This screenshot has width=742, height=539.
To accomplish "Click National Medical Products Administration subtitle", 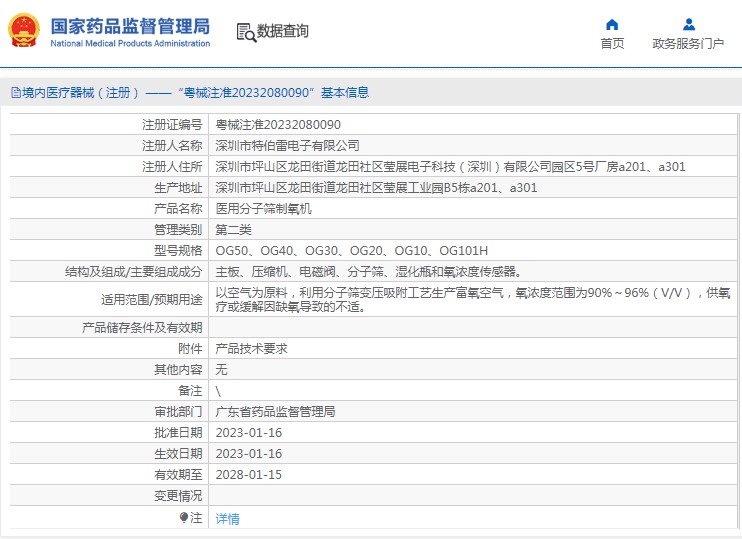I will tap(130, 44).
